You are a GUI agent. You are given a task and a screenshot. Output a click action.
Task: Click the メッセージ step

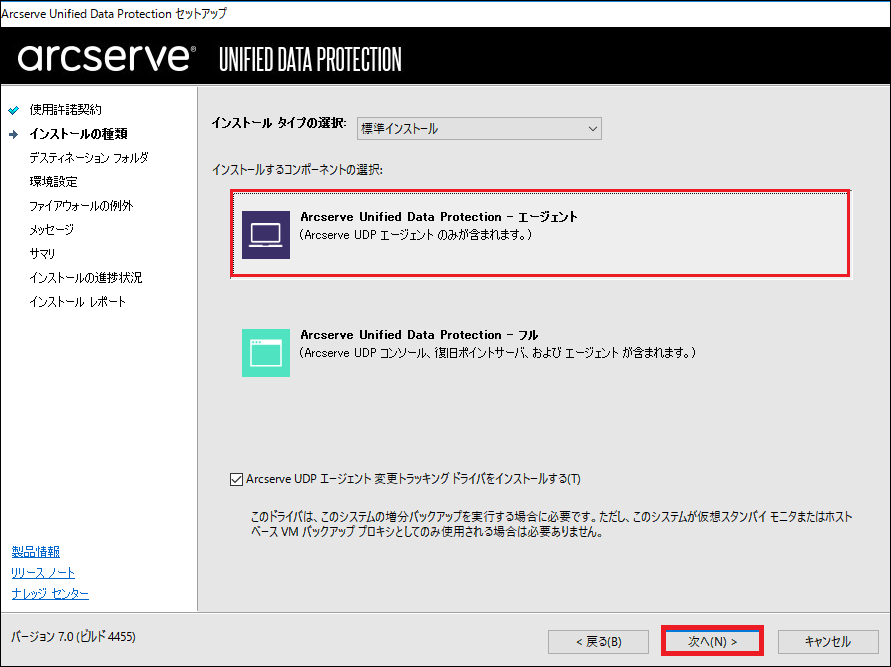point(52,230)
